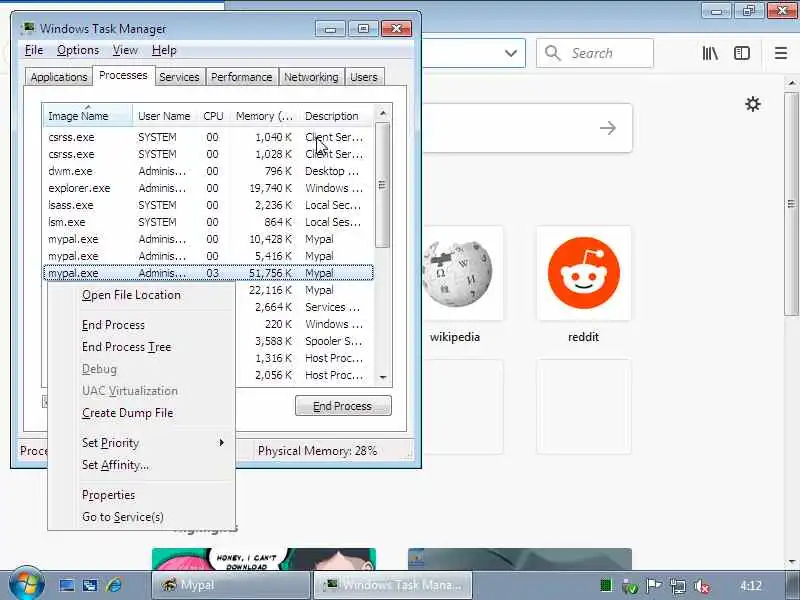Select the Spooler S... row with 3,588 K

tap(304, 341)
